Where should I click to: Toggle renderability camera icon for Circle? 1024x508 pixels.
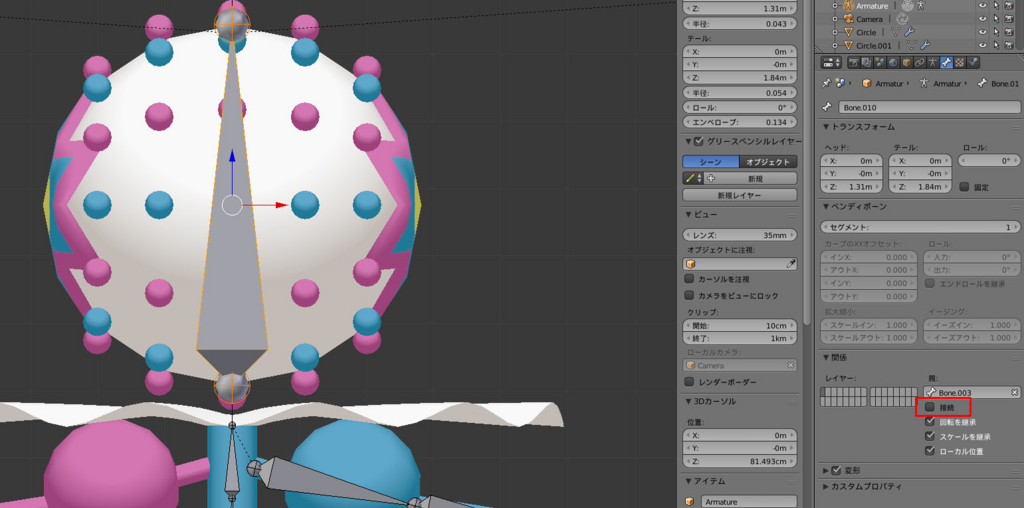[x=1009, y=32]
